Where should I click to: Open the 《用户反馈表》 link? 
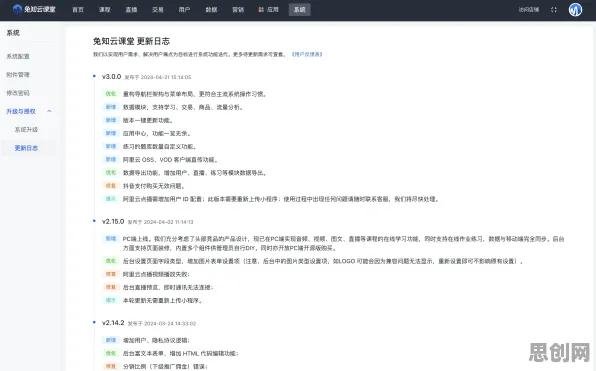(x=307, y=54)
